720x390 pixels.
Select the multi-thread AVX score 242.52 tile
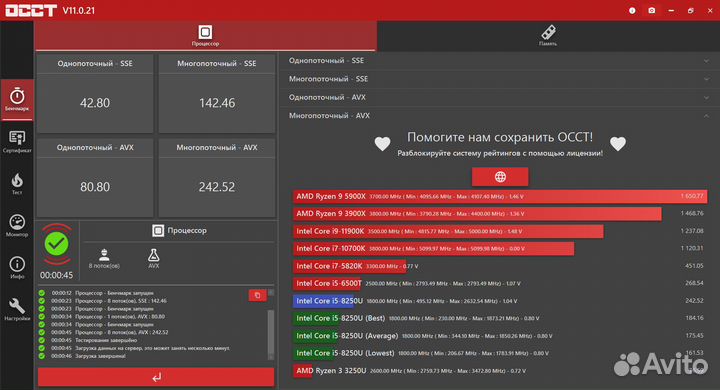tap(217, 178)
